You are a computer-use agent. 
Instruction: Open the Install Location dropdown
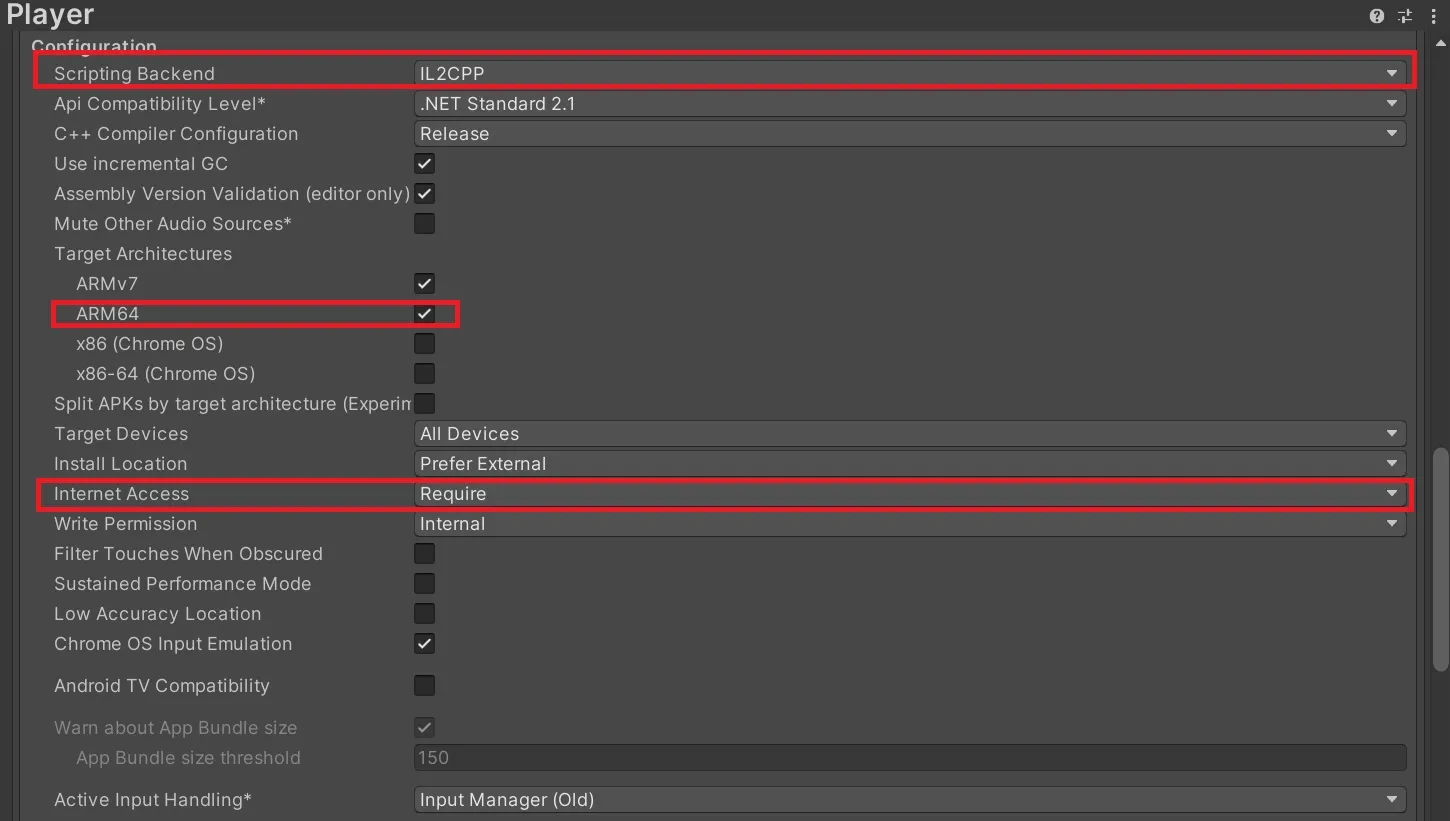pos(909,464)
